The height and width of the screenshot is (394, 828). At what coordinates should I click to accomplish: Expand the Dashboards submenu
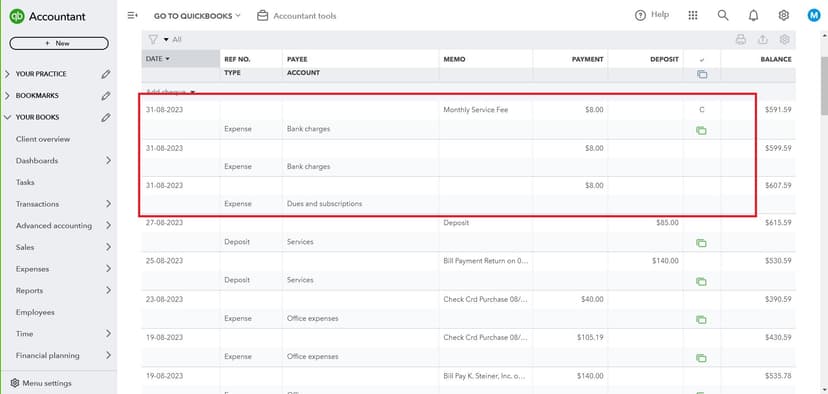pyautogui.click(x=108, y=161)
